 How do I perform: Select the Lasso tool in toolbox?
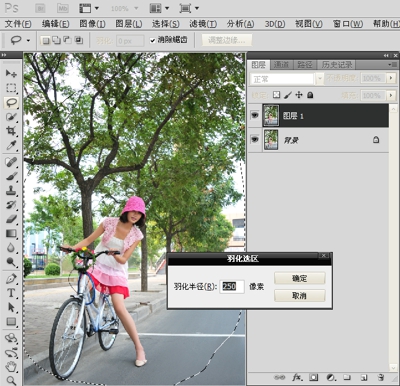pyautogui.click(x=11, y=102)
